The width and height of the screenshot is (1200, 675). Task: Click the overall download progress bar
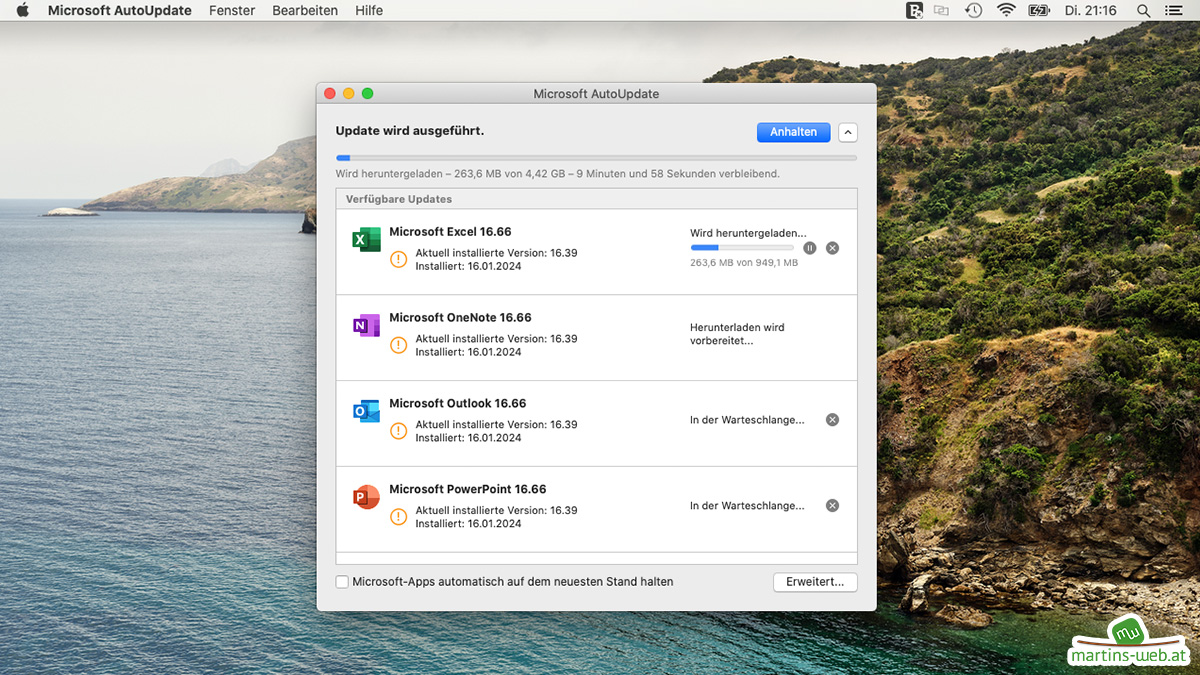pyautogui.click(x=596, y=157)
